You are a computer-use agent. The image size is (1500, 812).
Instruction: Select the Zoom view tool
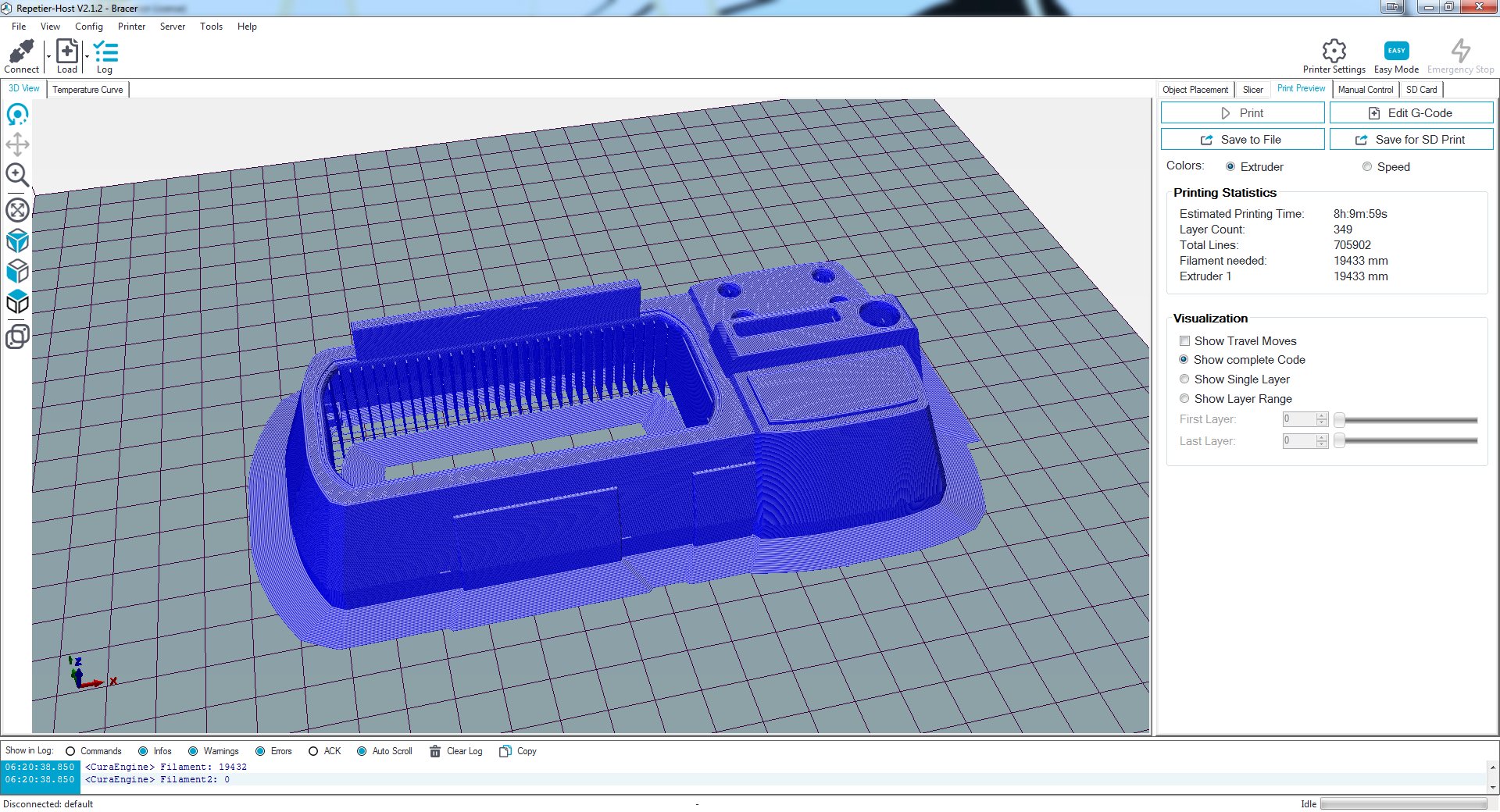17,175
